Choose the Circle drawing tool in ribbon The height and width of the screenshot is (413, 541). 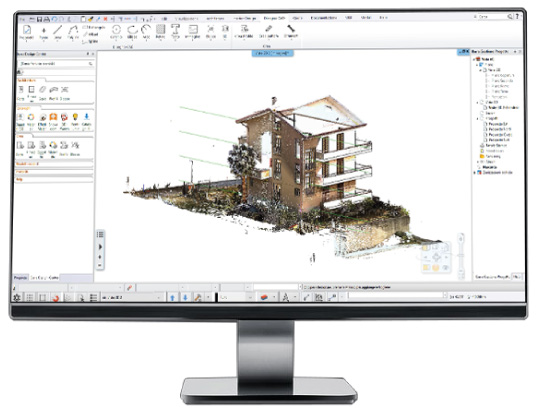116,32
